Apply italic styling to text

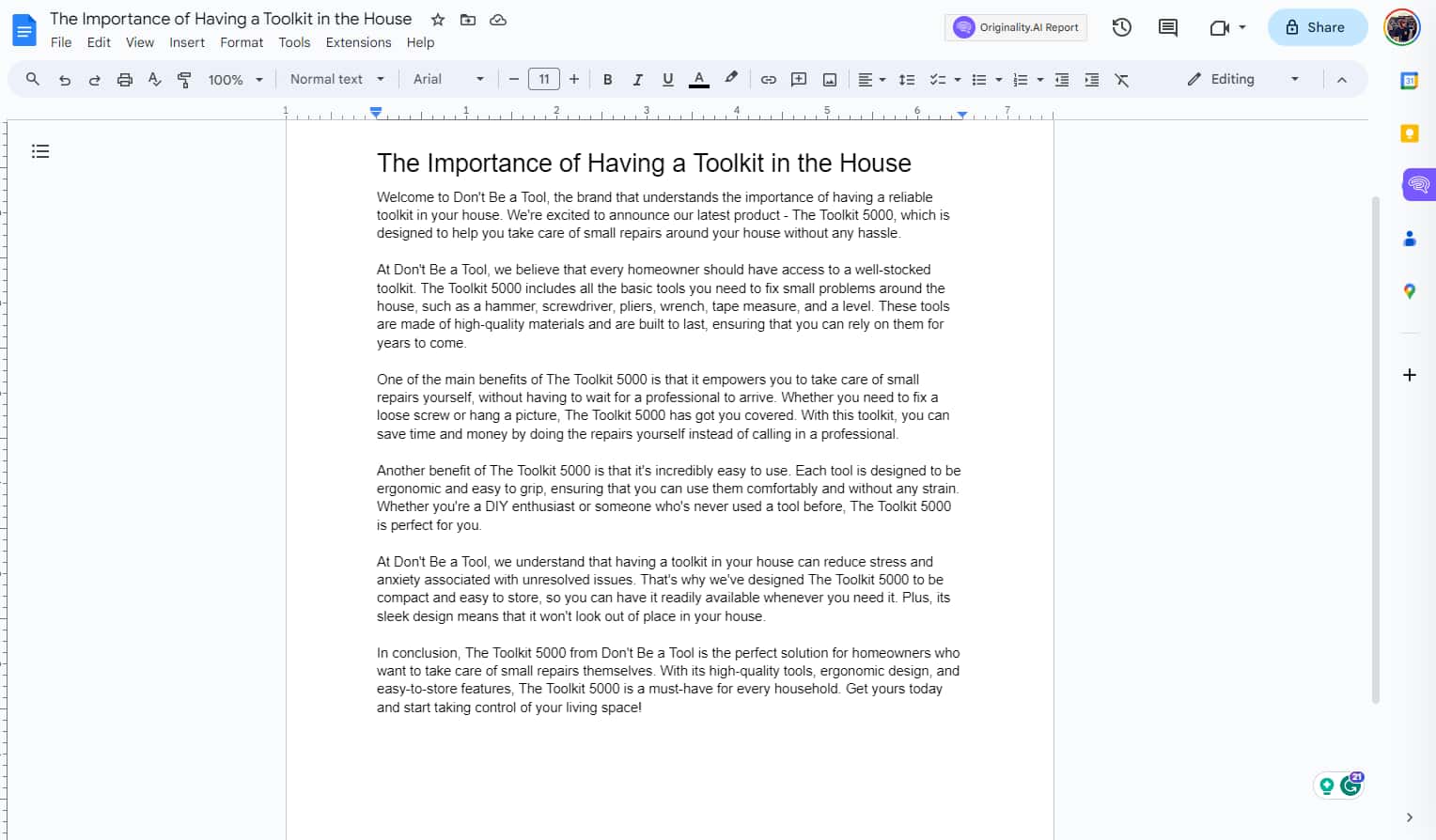(x=637, y=79)
